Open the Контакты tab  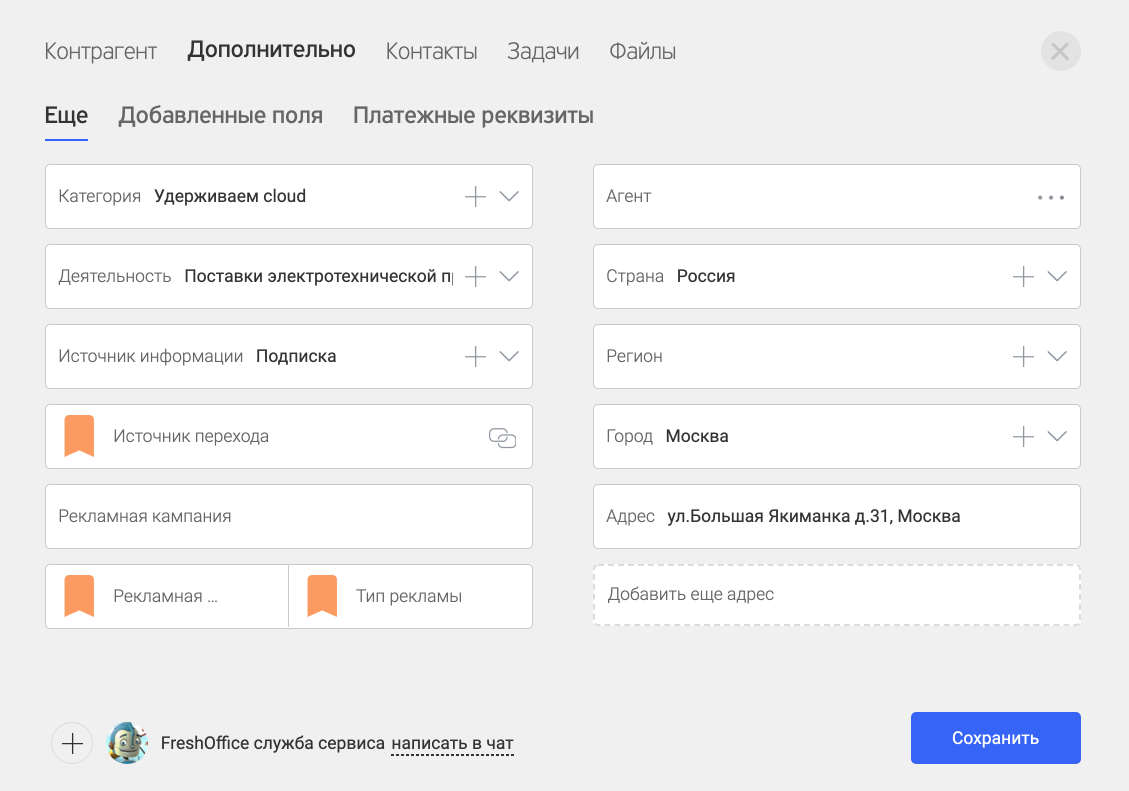431,51
